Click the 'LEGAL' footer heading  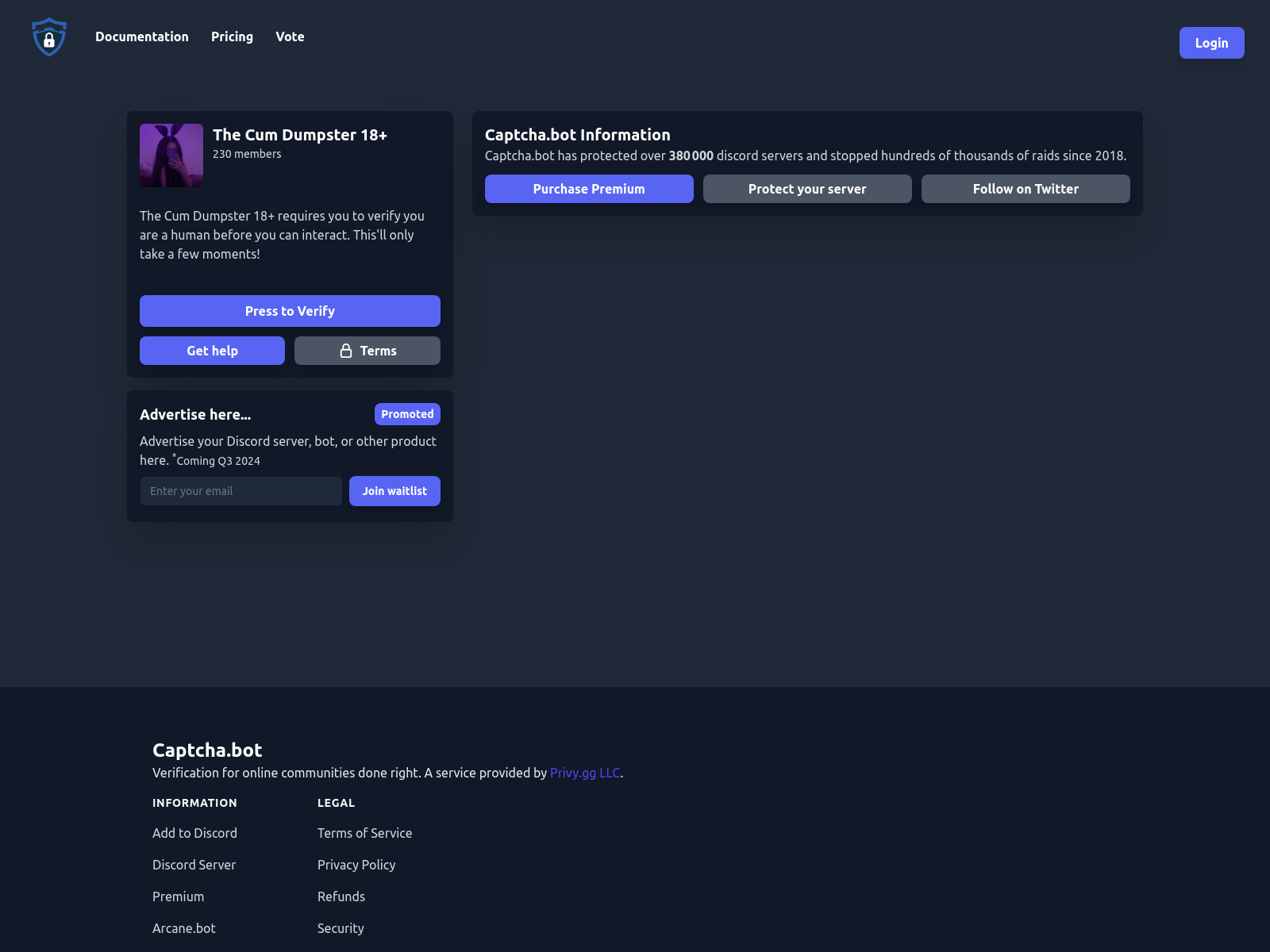pyautogui.click(x=336, y=803)
